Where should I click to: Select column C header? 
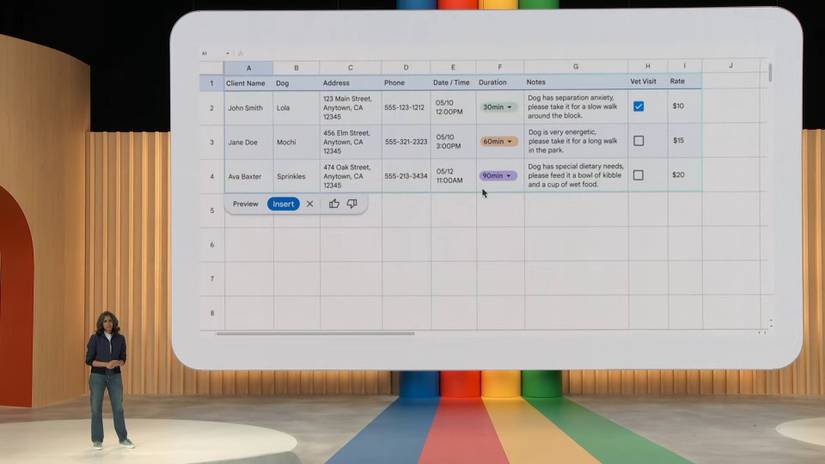pyautogui.click(x=350, y=67)
